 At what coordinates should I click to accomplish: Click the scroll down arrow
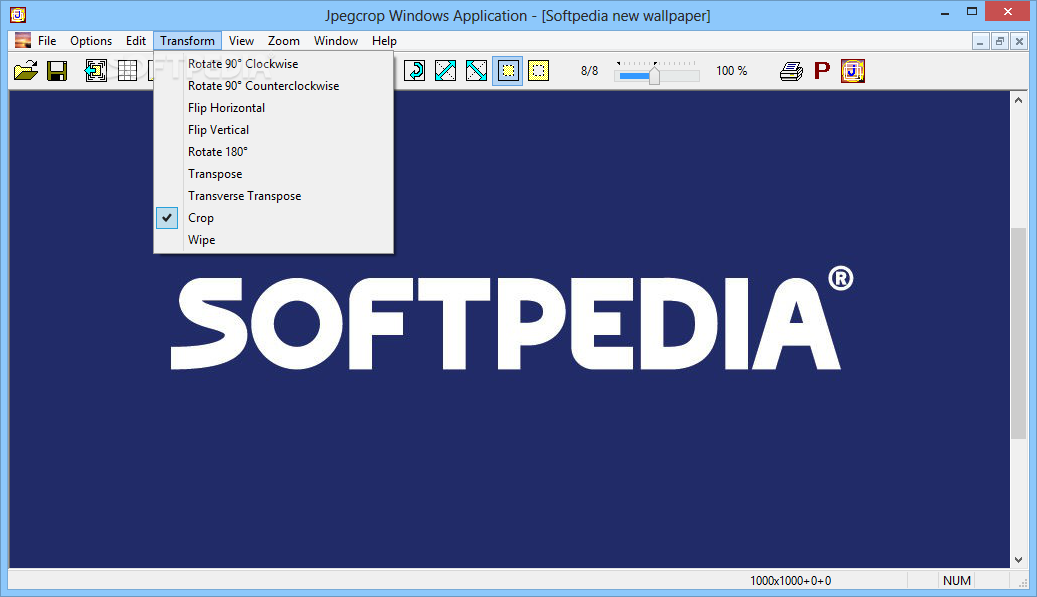coord(1018,559)
